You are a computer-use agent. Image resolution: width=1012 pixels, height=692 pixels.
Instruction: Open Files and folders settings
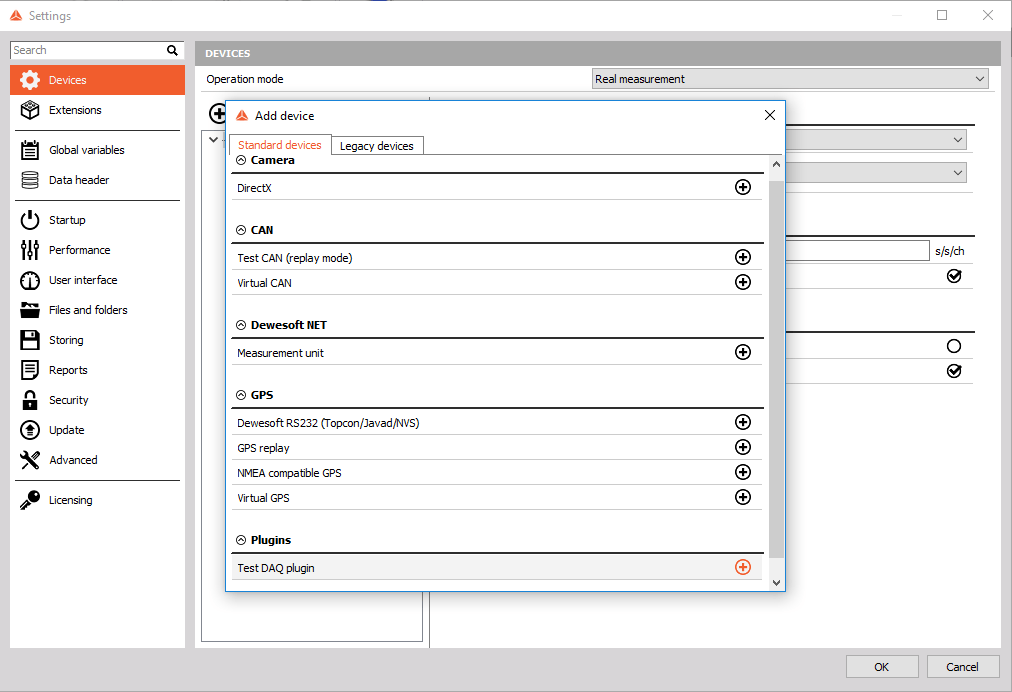97,310
